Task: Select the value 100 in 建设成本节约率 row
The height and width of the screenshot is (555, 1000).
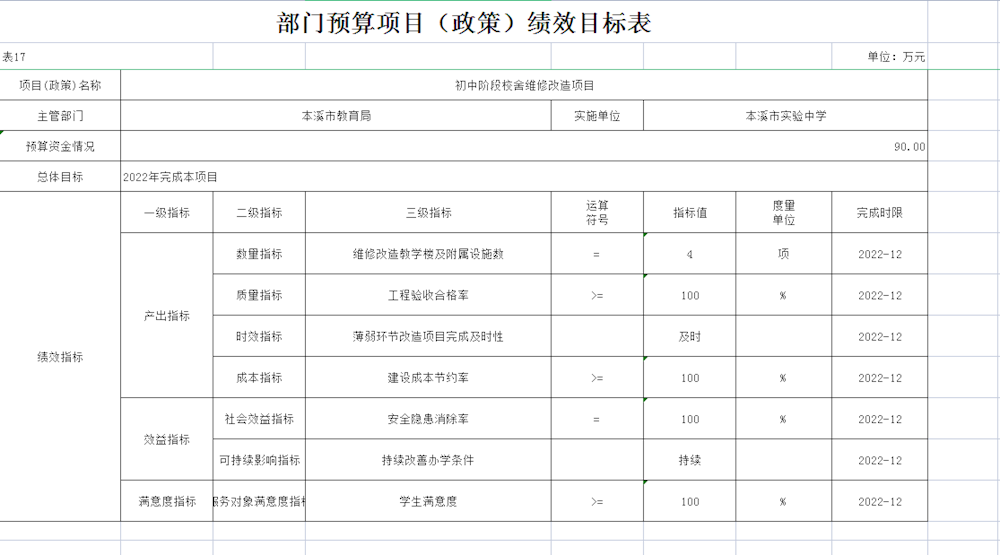Action: pyautogui.click(x=689, y=378)
